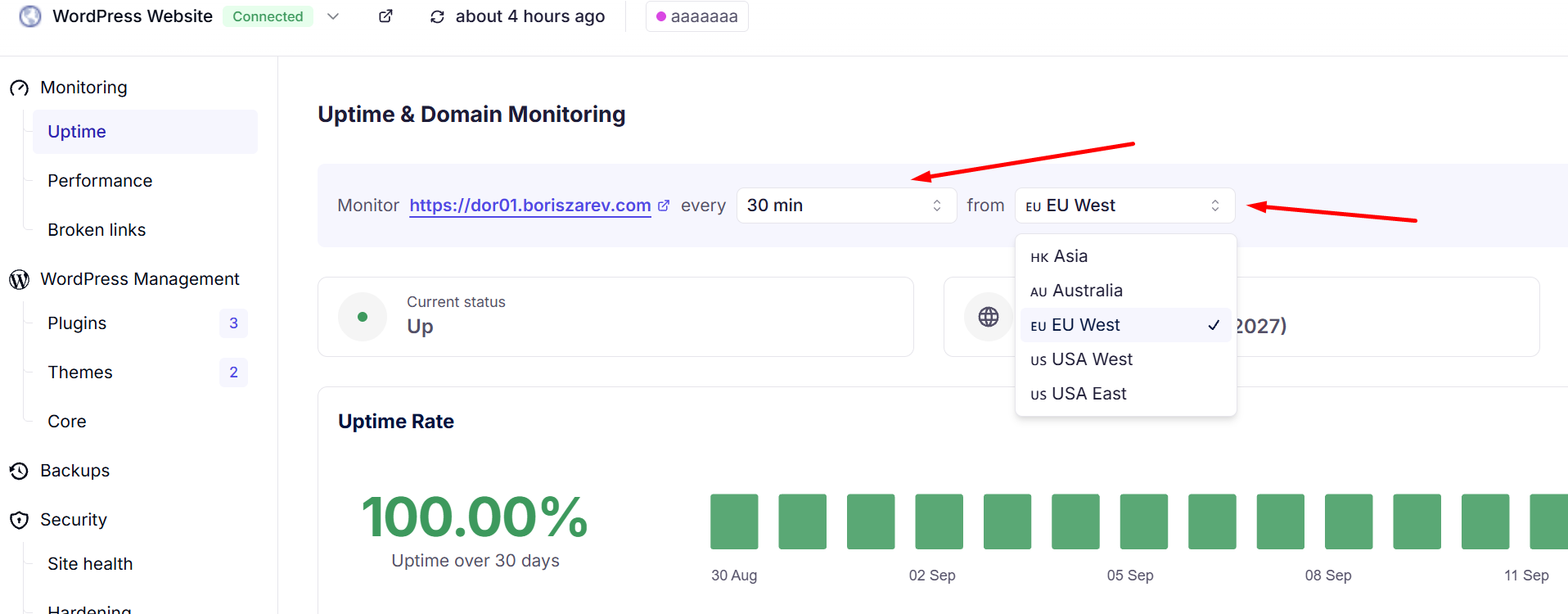Viewport: 1568px width, 614px height.
Task: Click the WordPress logo icon in sidebar
Action: [x=20, y=279]
